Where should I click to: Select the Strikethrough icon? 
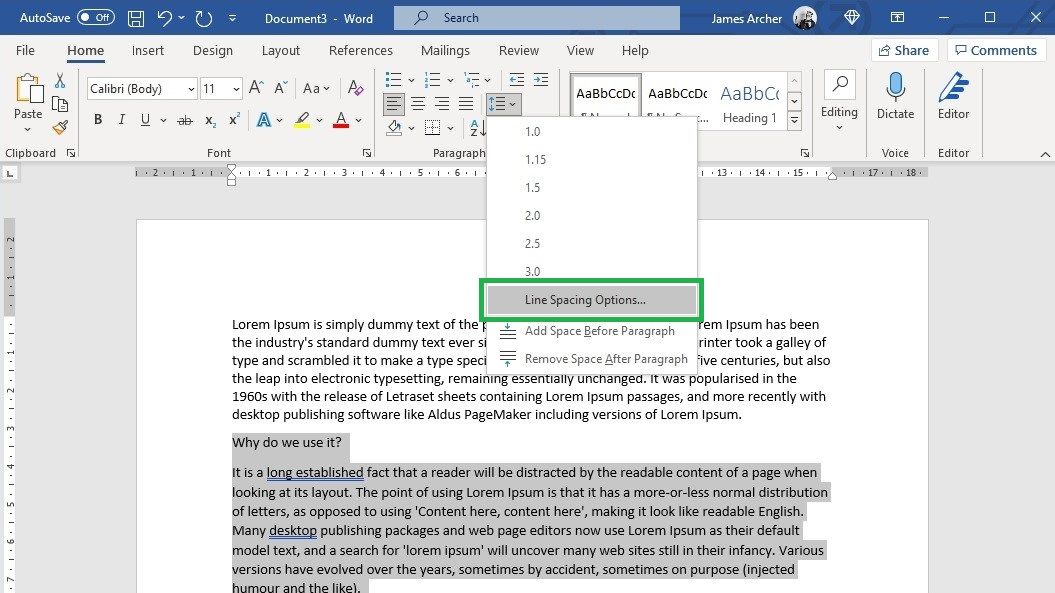pyautogui.click(x=185, y=119)
